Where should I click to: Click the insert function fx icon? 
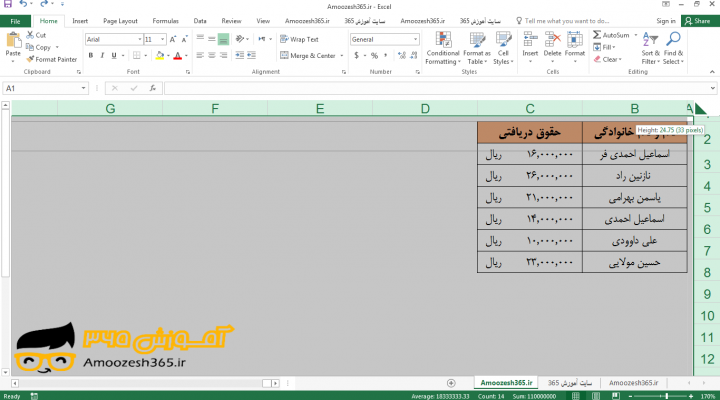point(152,88)
